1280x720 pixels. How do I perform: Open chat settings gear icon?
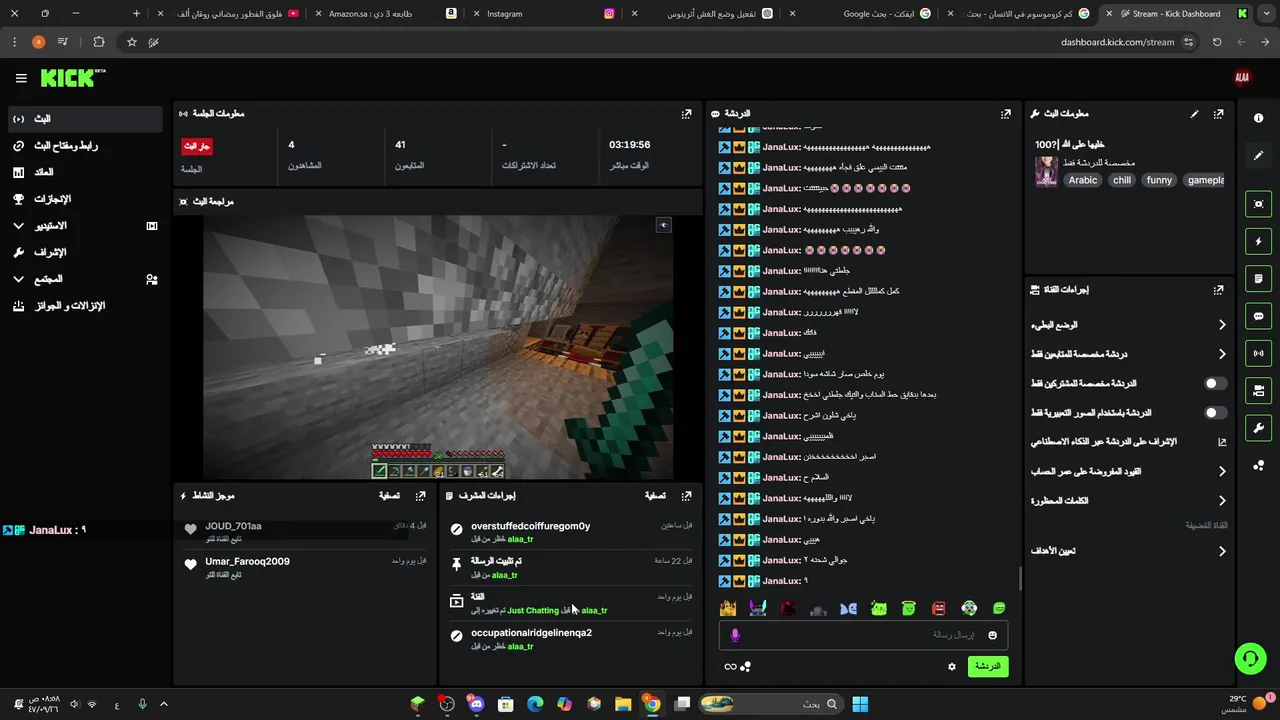(952, 666)
